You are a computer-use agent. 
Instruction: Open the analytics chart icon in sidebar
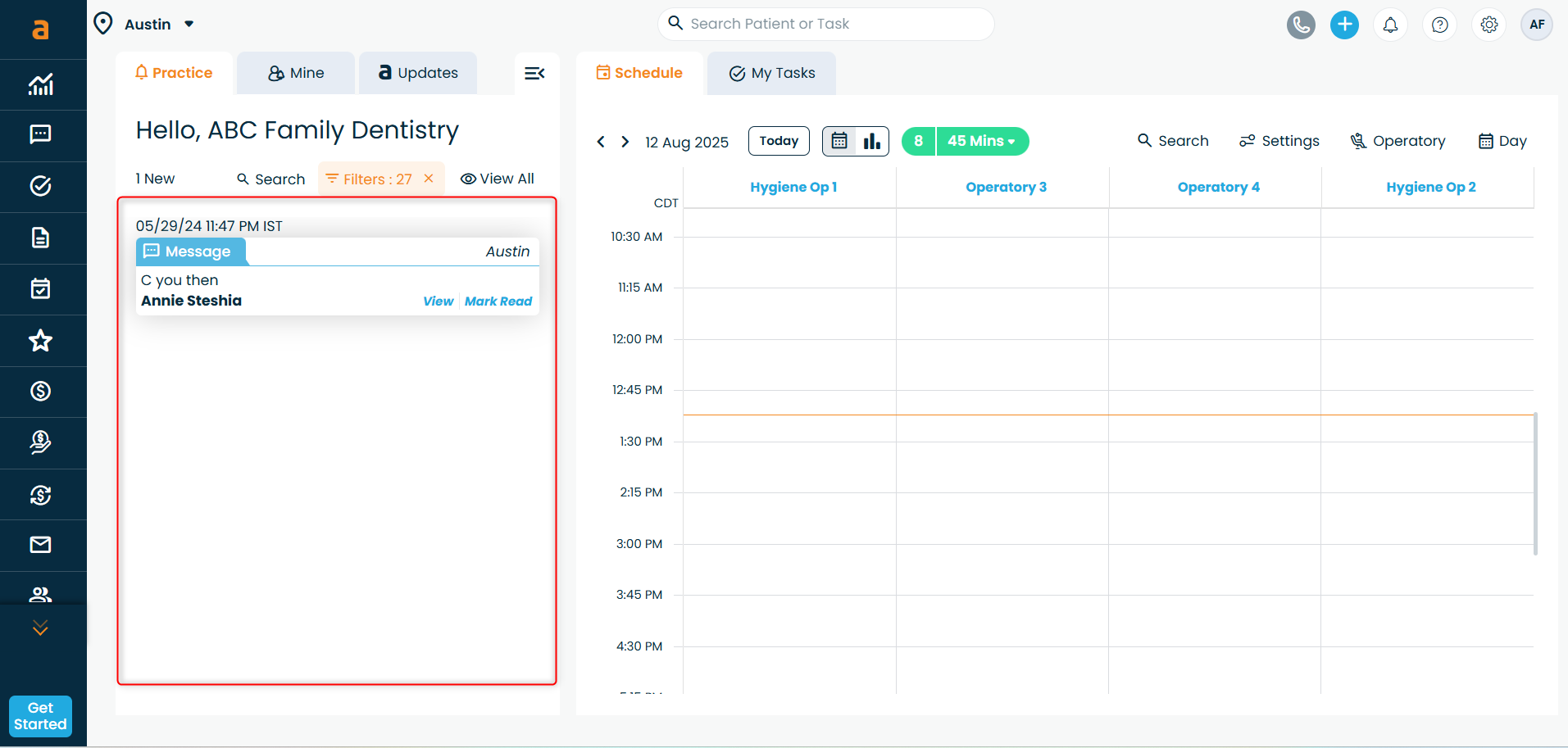click(x=40, y=84)
